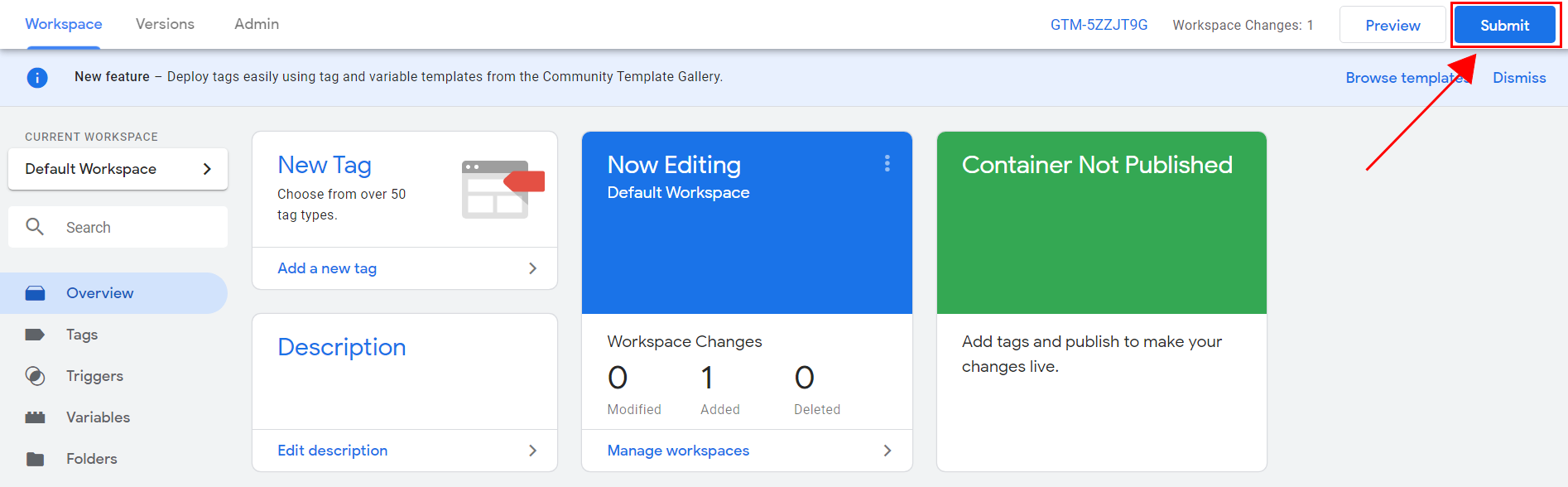
Task: Click the Browse templates link
Action: [1406, 78]
